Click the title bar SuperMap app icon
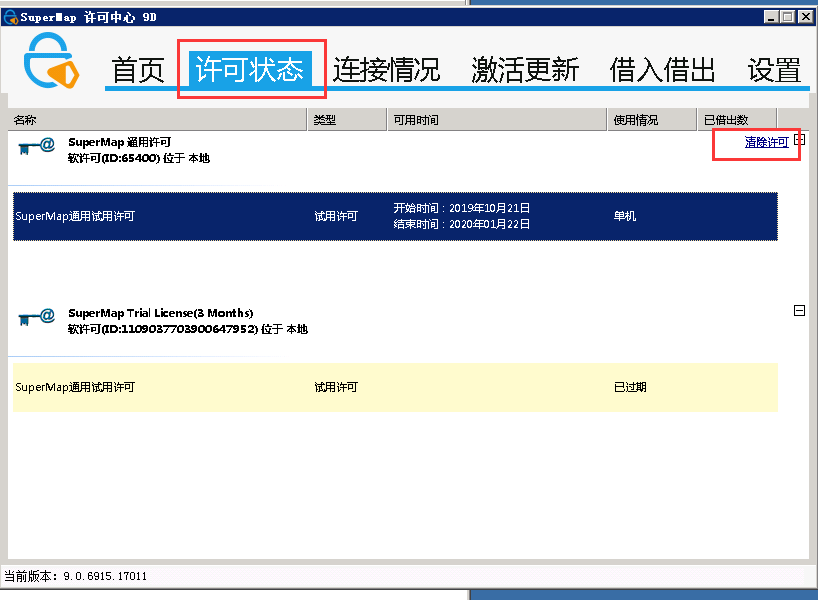This screenshot has height=600, width=818. tap(10, 17)
